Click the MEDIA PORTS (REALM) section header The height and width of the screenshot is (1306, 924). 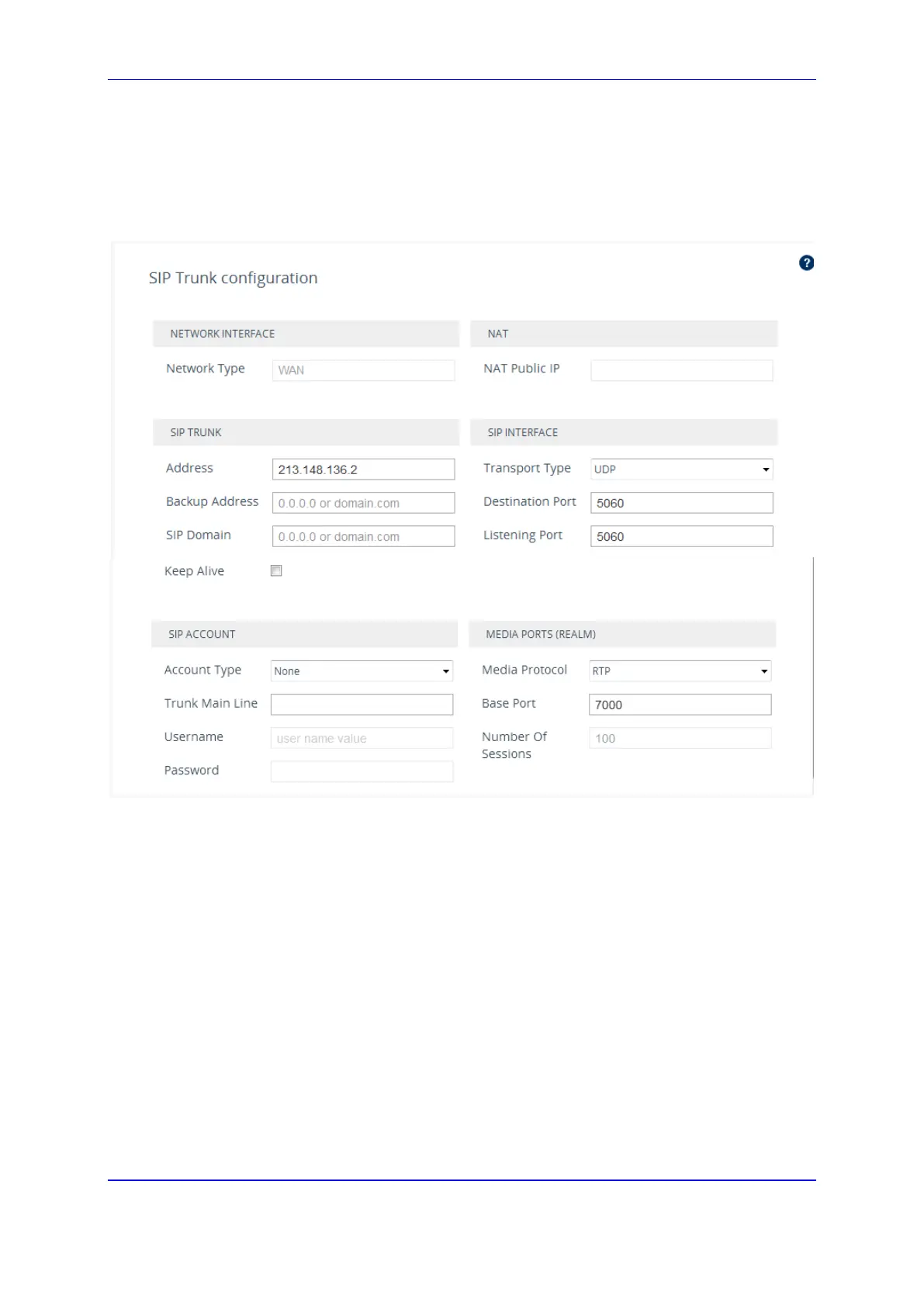tap(622, 634)
